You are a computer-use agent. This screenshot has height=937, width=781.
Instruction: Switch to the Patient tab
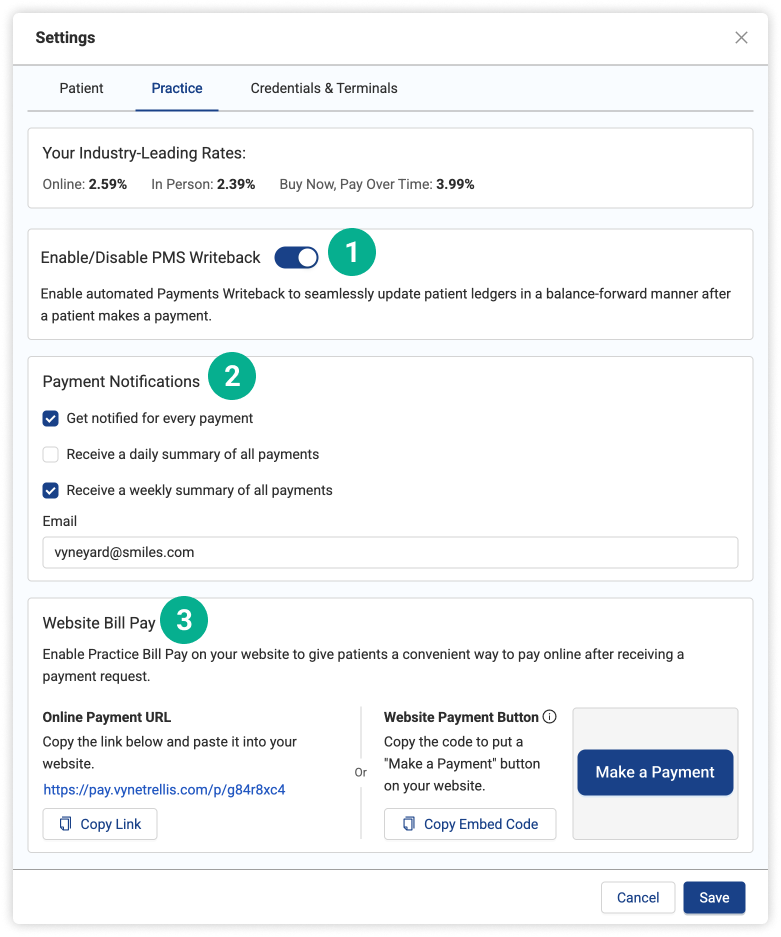[x=81, y=88]
